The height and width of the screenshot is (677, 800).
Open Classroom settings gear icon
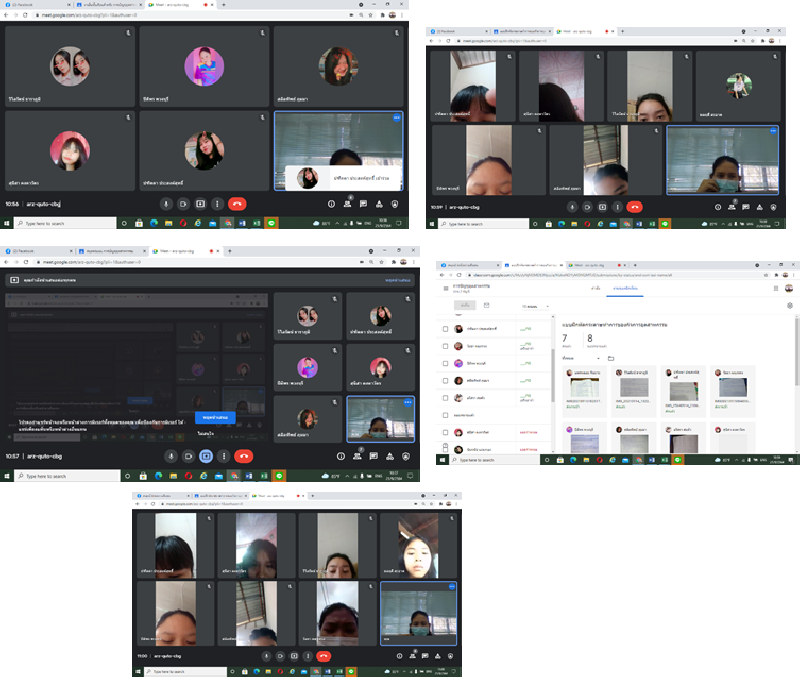click(790, 305)
